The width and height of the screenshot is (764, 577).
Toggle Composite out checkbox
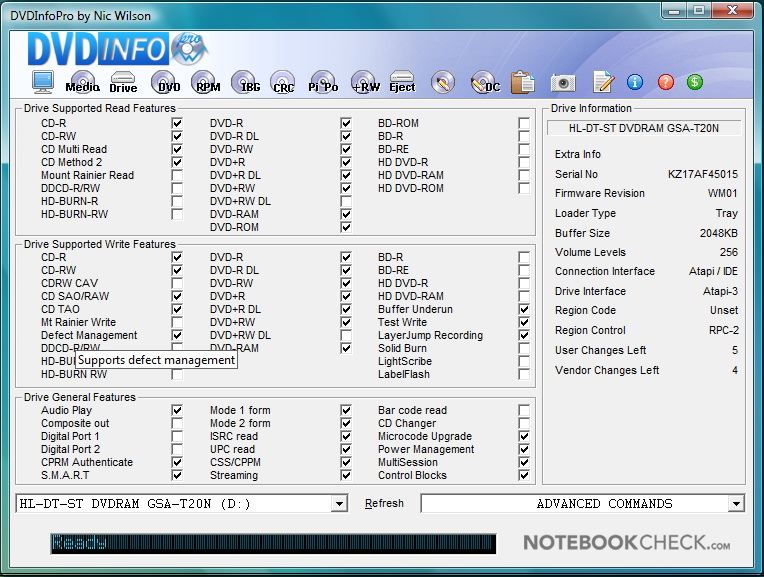pyautogui.click(x=177, y=423)
